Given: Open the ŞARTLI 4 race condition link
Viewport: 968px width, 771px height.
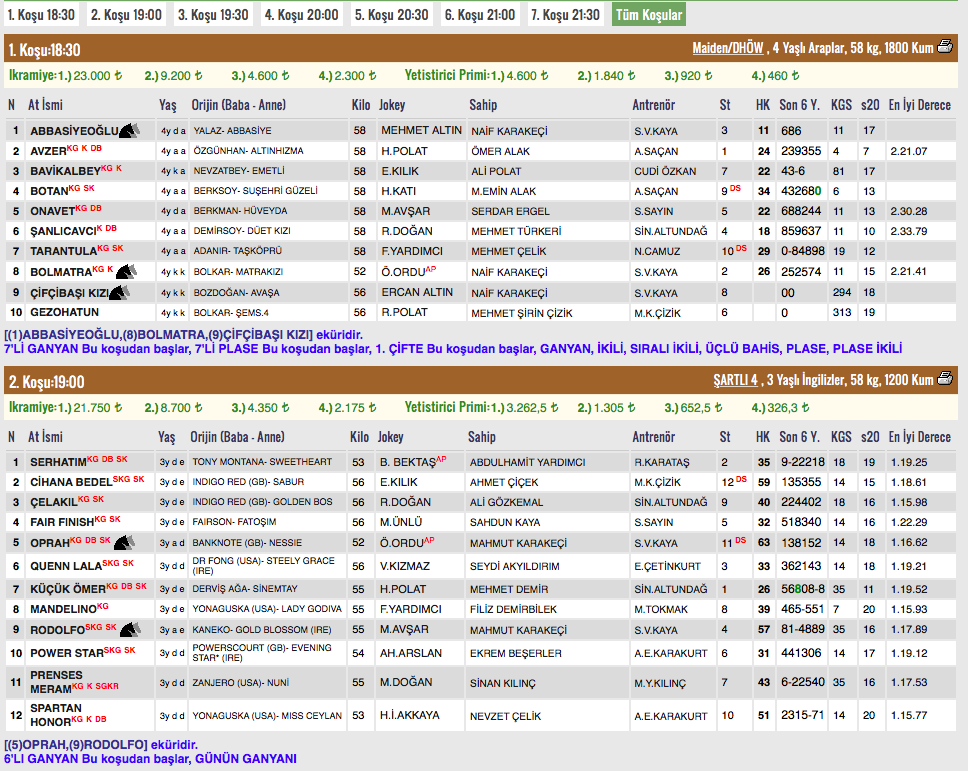Looking at the screenshot, I should (x=735, y=380).
